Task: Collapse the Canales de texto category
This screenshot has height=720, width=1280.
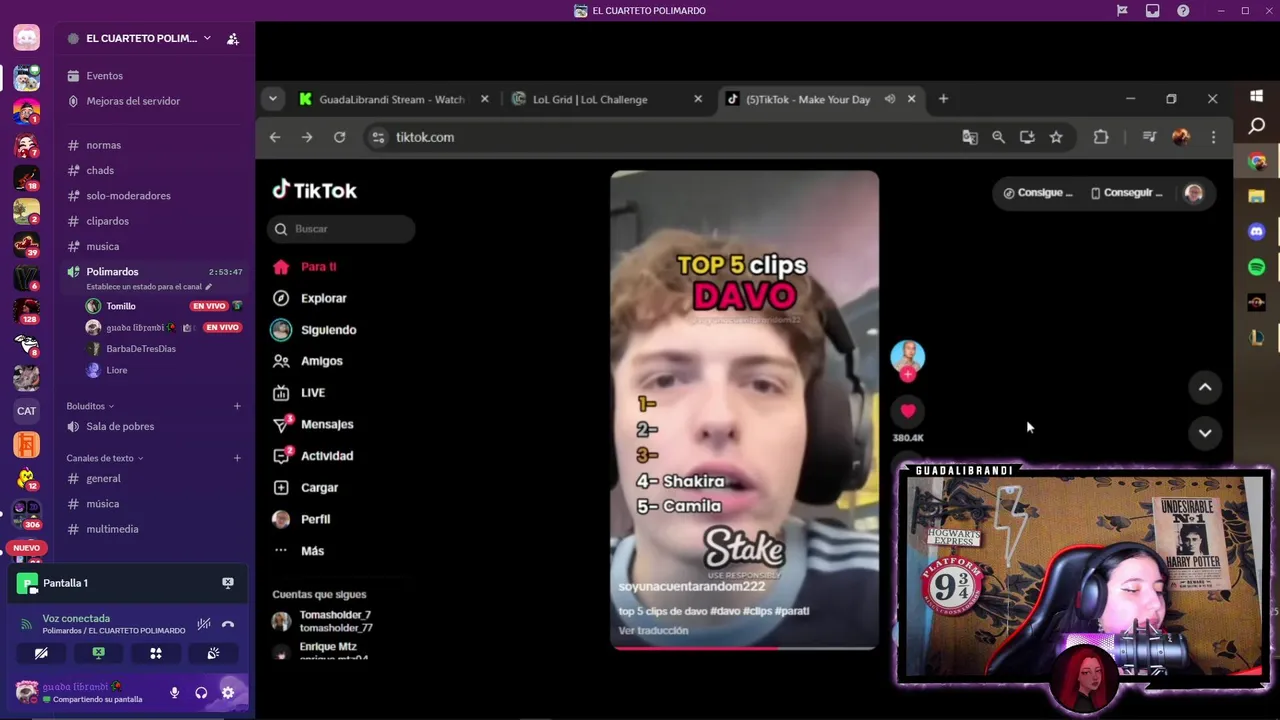Action: click(x=105, y=458)
